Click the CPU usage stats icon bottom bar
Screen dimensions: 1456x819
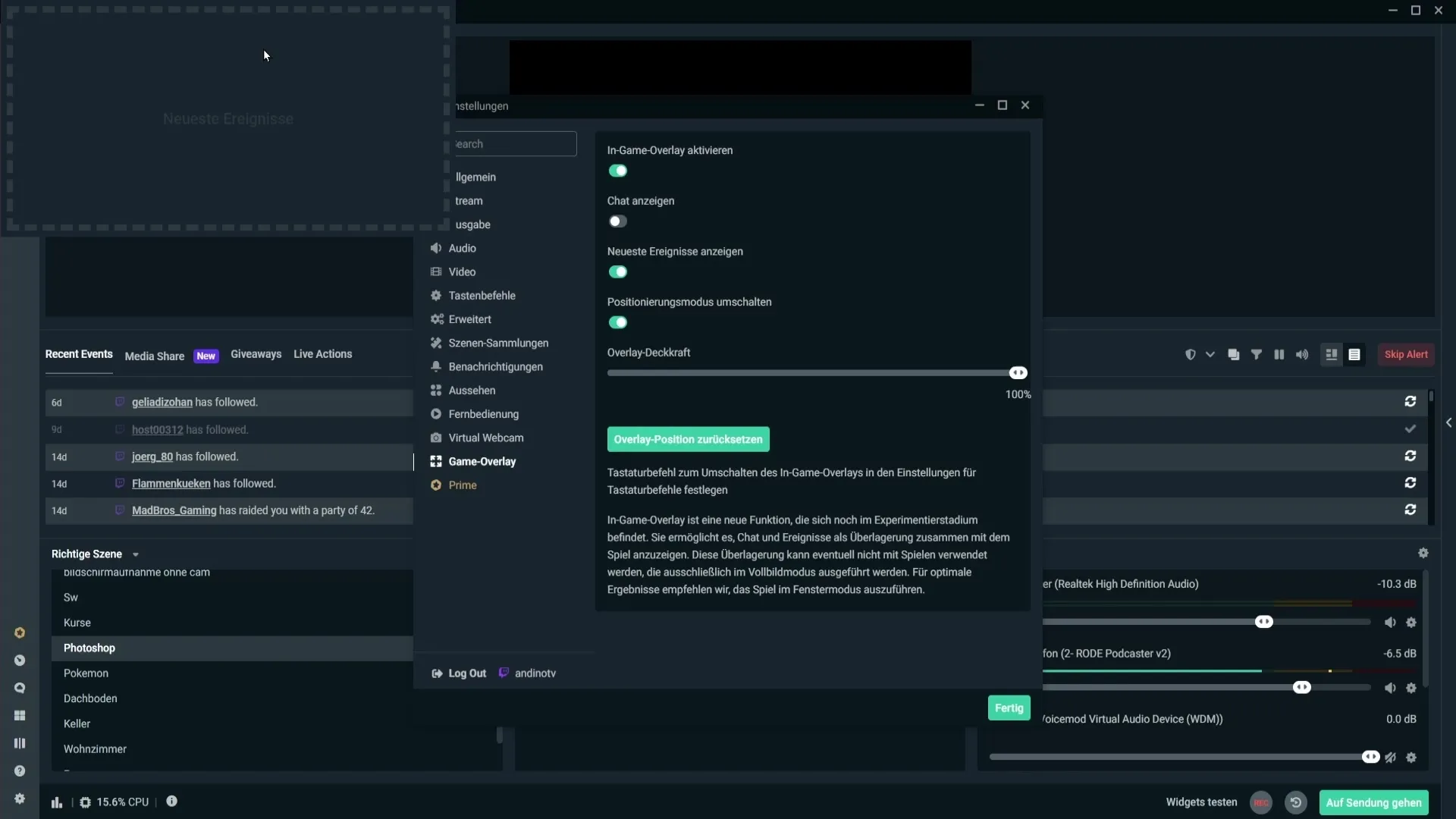(84, 802)
